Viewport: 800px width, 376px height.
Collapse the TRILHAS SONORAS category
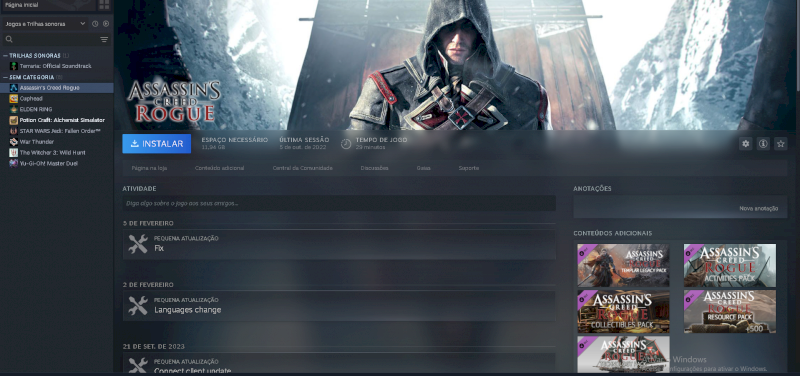(5, 55)
